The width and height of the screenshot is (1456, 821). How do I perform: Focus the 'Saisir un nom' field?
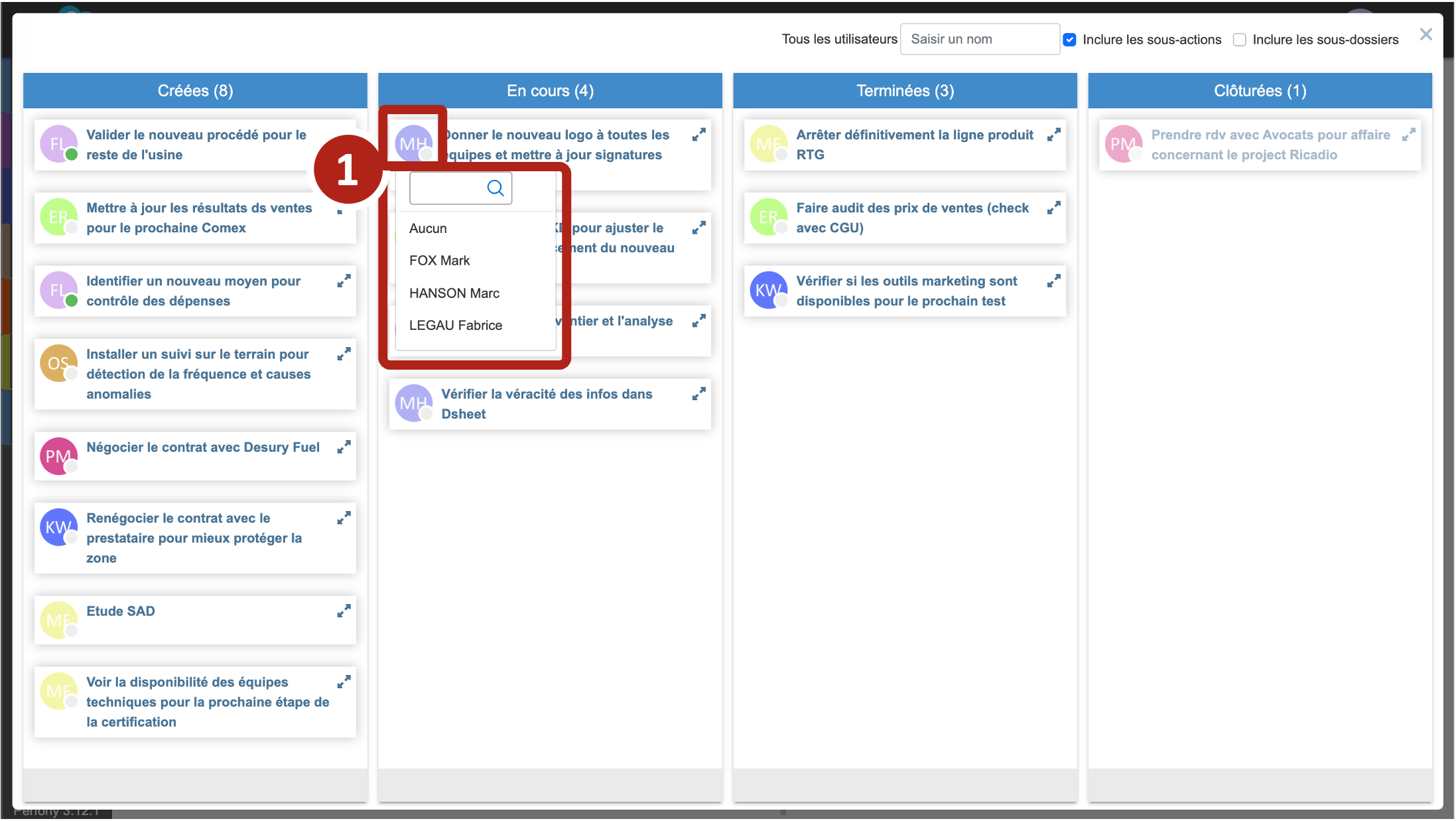tap(979, 39)
